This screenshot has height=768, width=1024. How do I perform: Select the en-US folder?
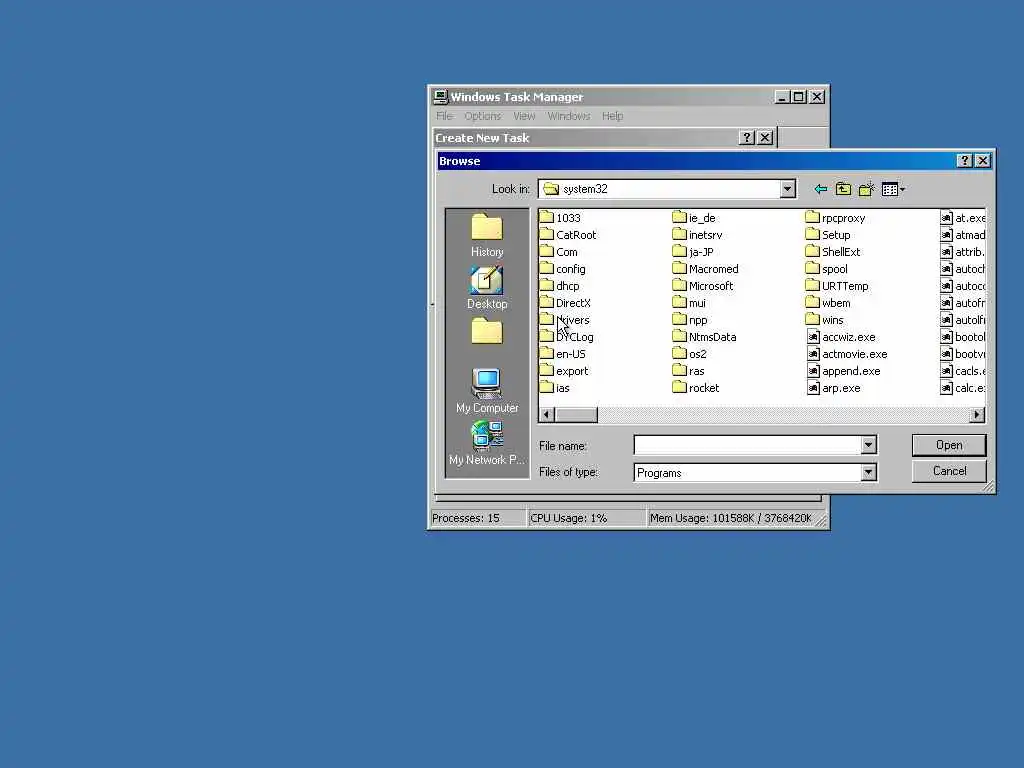click(563, 354)
